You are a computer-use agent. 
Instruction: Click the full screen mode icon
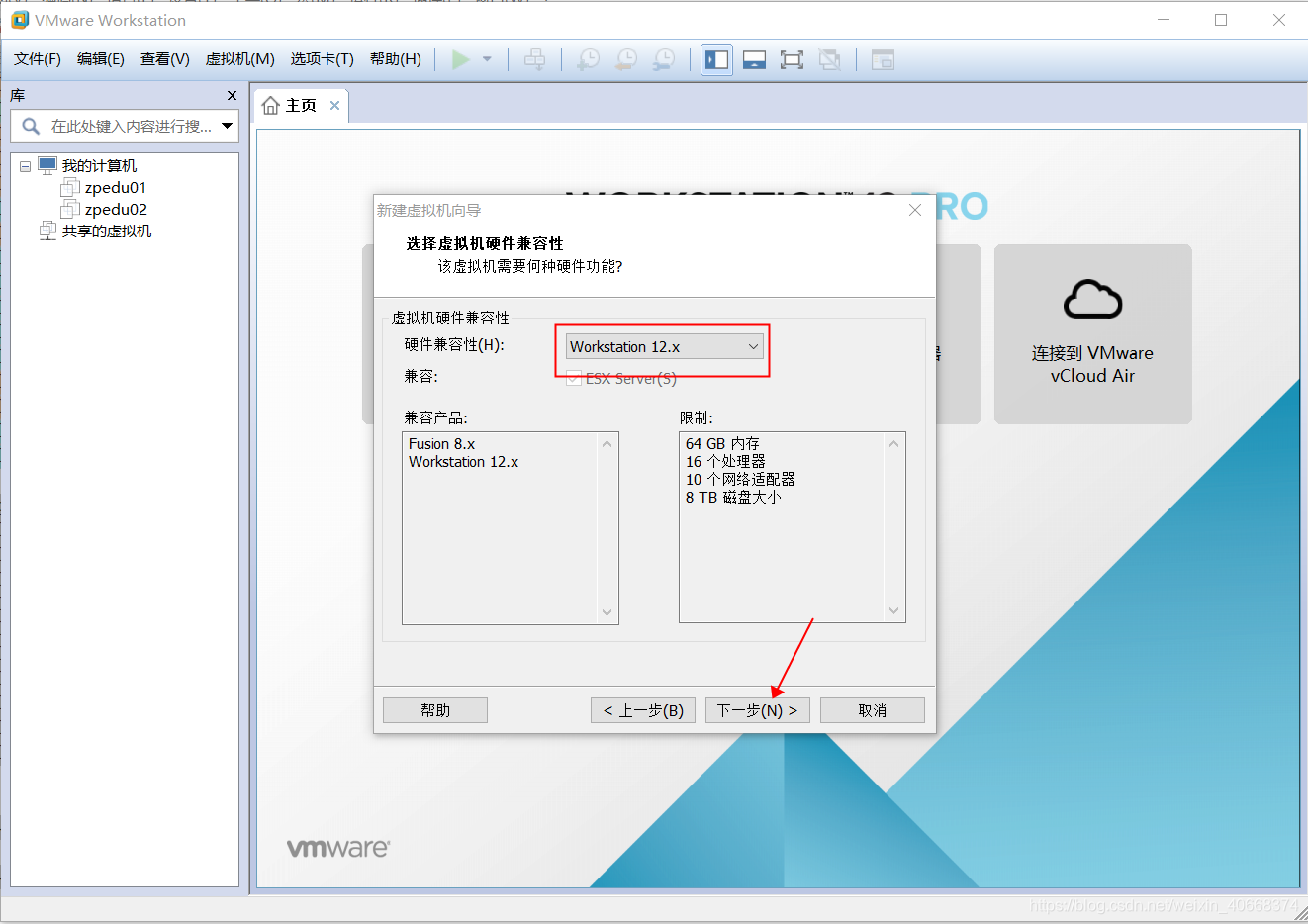(792, 60)
